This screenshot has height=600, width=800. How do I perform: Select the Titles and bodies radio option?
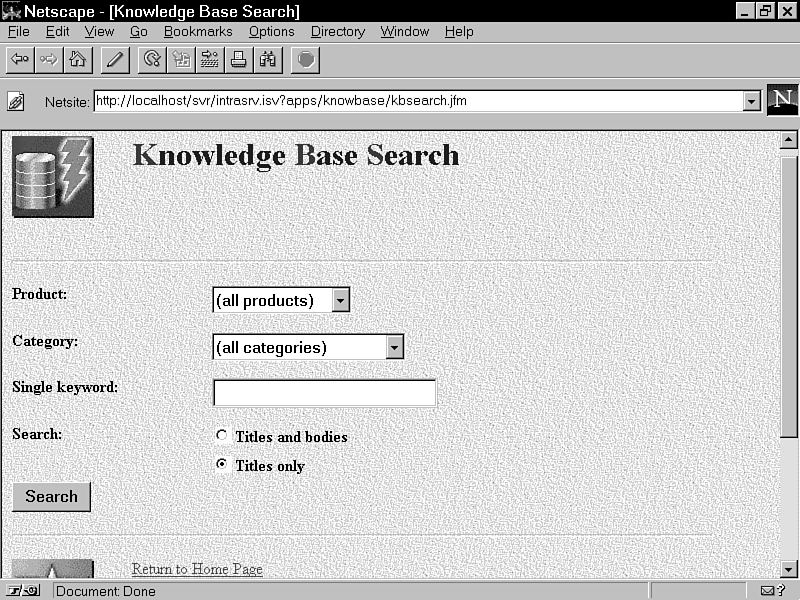[222, 436]
